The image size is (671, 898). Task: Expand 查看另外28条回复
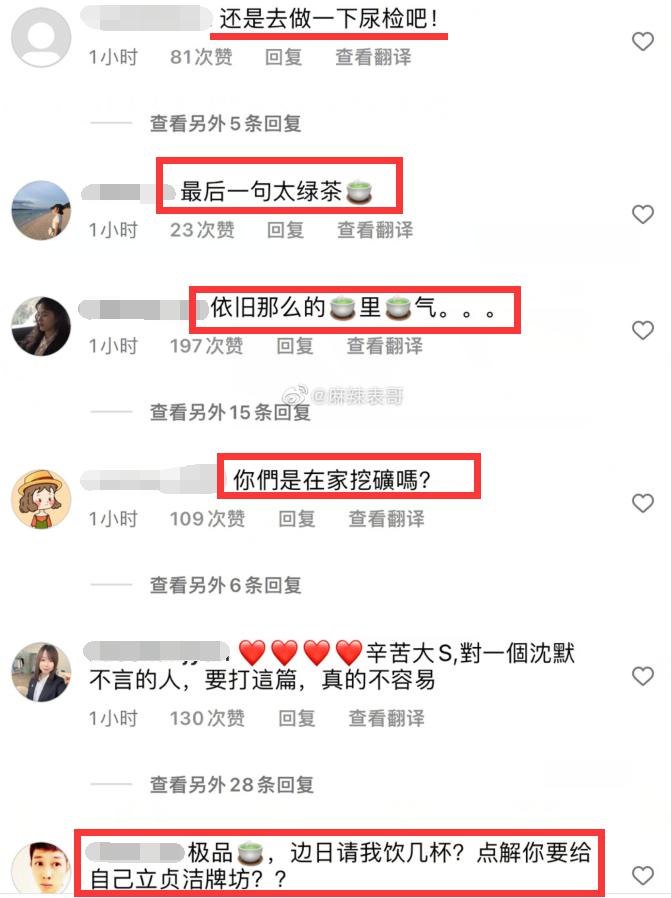coord(232,785)
